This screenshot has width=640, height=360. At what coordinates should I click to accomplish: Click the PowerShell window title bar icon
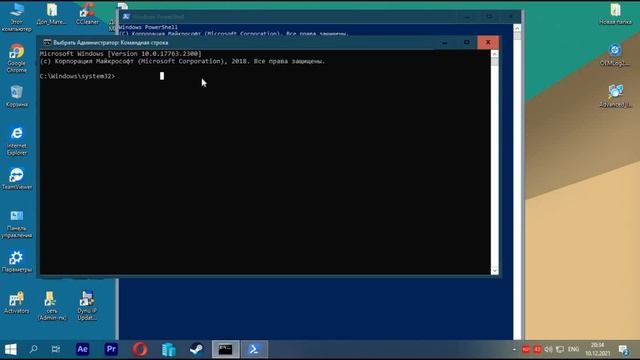tap(126, 16)
